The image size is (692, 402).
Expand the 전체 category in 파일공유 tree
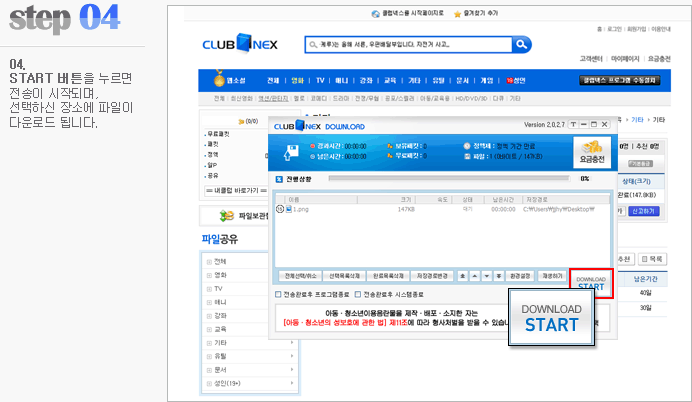click(209, 262)
